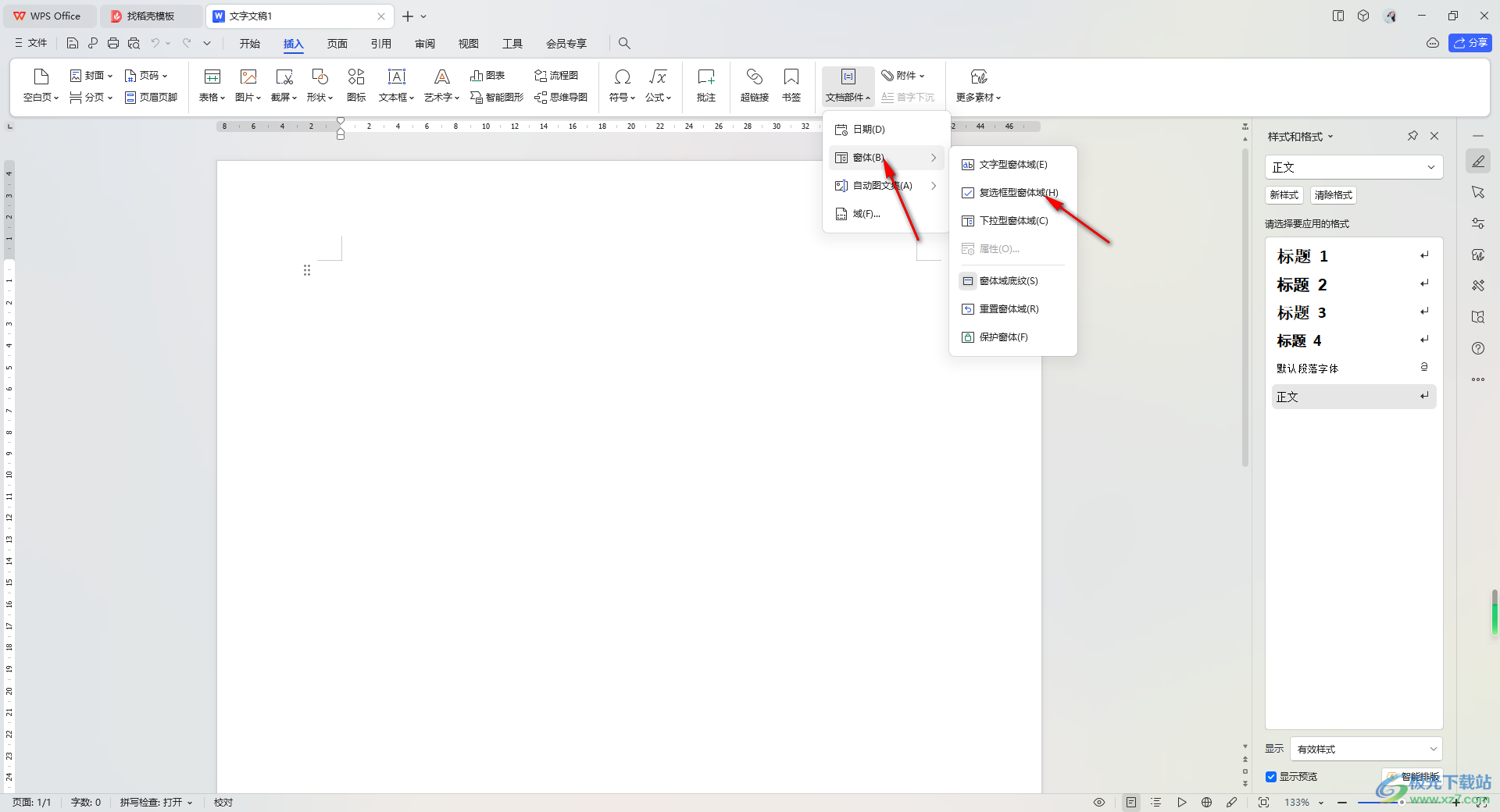Screen dimensions: 1500x812
Task: Insert a Text Box
Action: (396, 85)
